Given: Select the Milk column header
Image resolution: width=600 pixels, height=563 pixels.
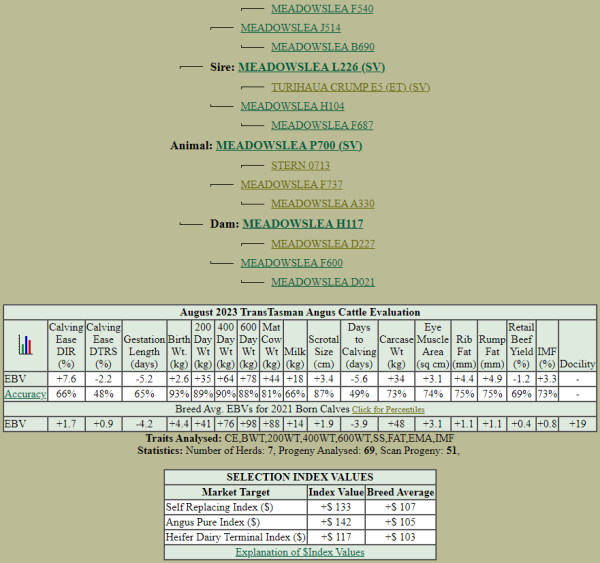Looking at the screenshot, I should click(295, 346).
